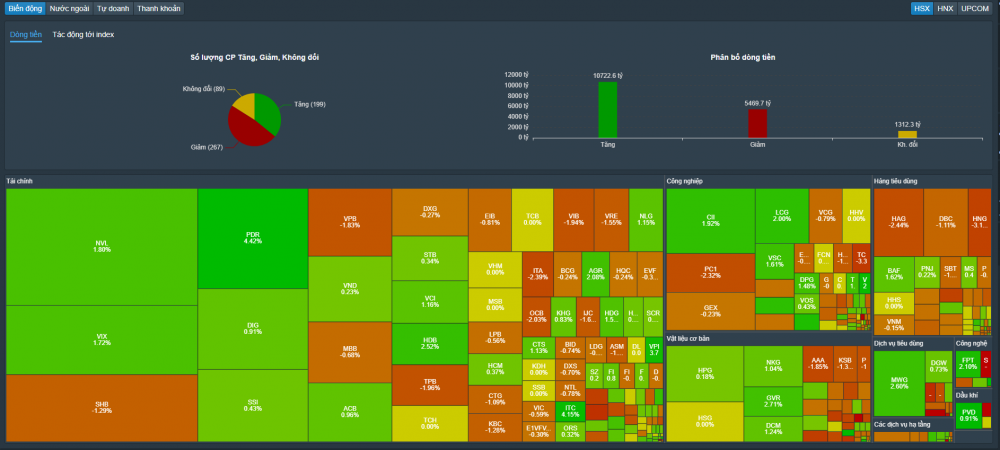Image resolution: width=1000 pixels, height=450 pixels.
Task: Select the VCI 1.16% tile
Action: pos(430,302)
